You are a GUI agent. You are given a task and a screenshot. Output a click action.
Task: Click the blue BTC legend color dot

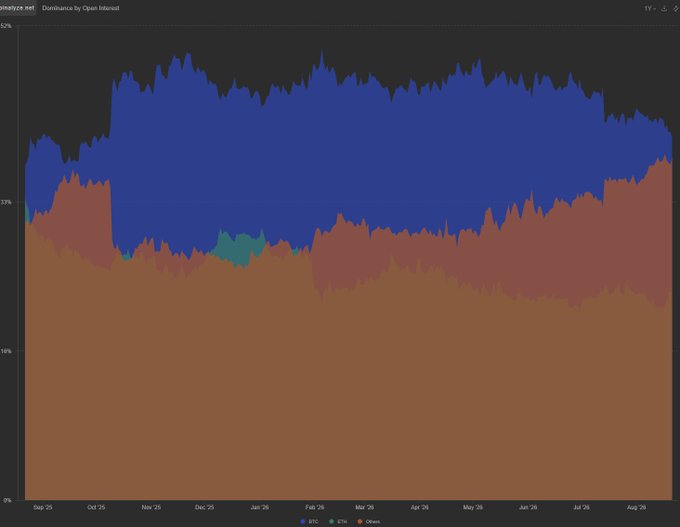pyautogui.click(x=303, y=521)
